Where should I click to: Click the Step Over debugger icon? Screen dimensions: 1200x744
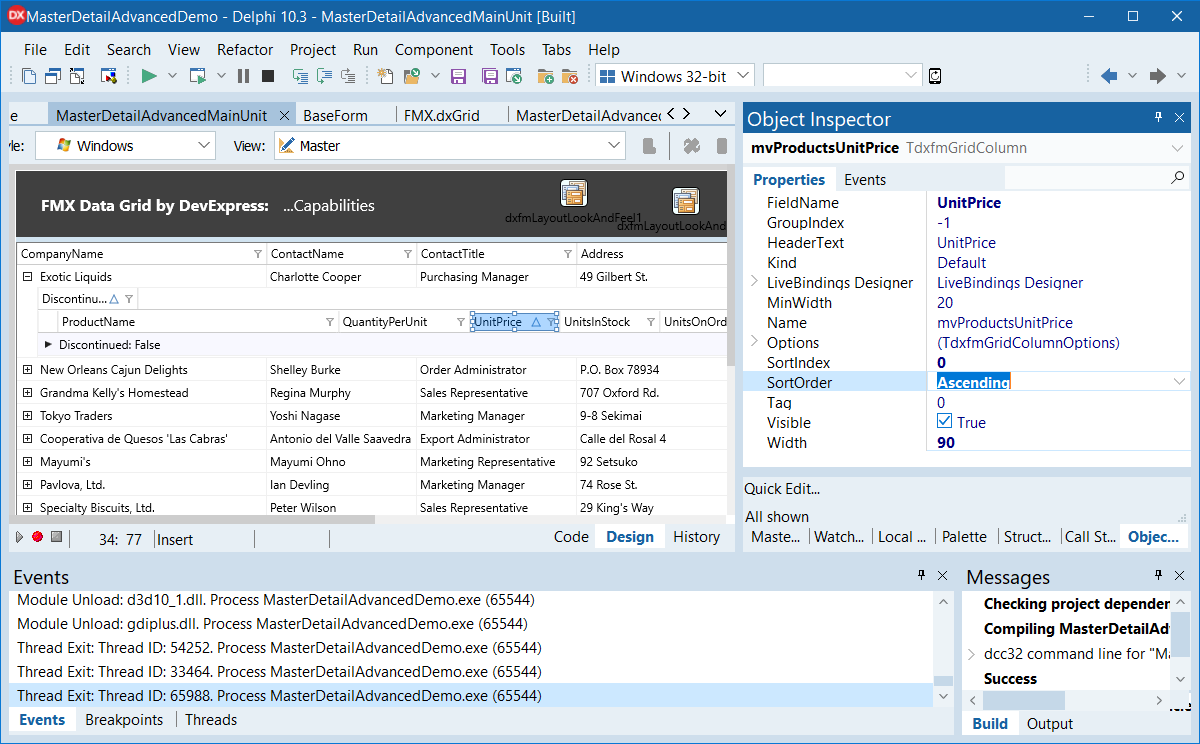[324, 76]
